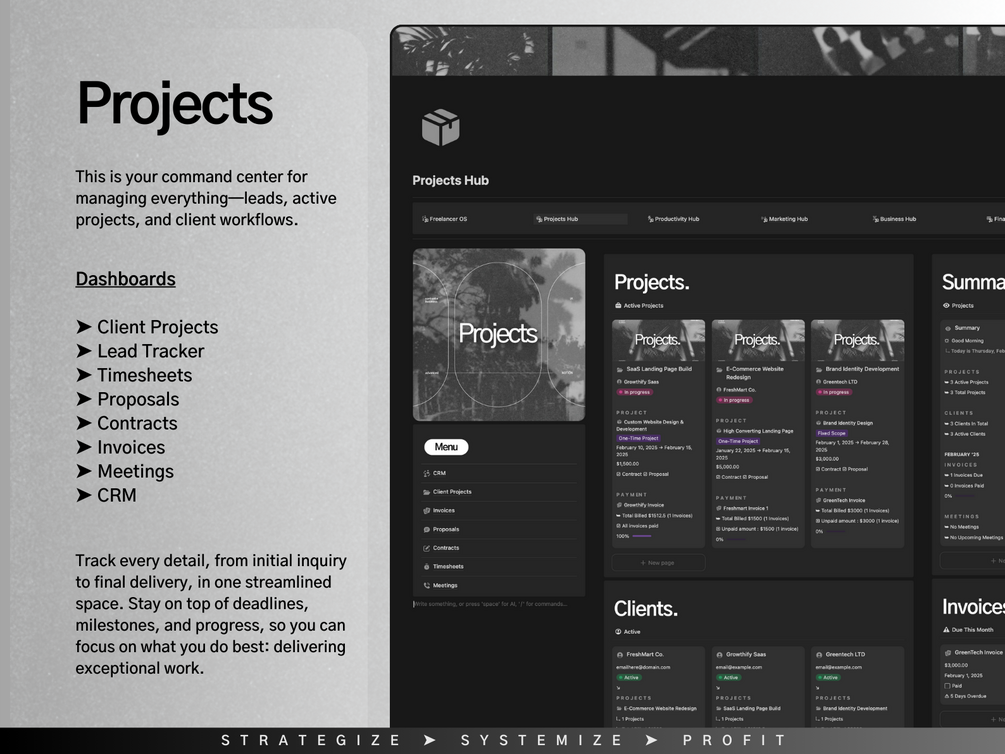Click emailhere@domain.com on FreshMart card
The image size is (1005, 754).
[x=643, y=667]
